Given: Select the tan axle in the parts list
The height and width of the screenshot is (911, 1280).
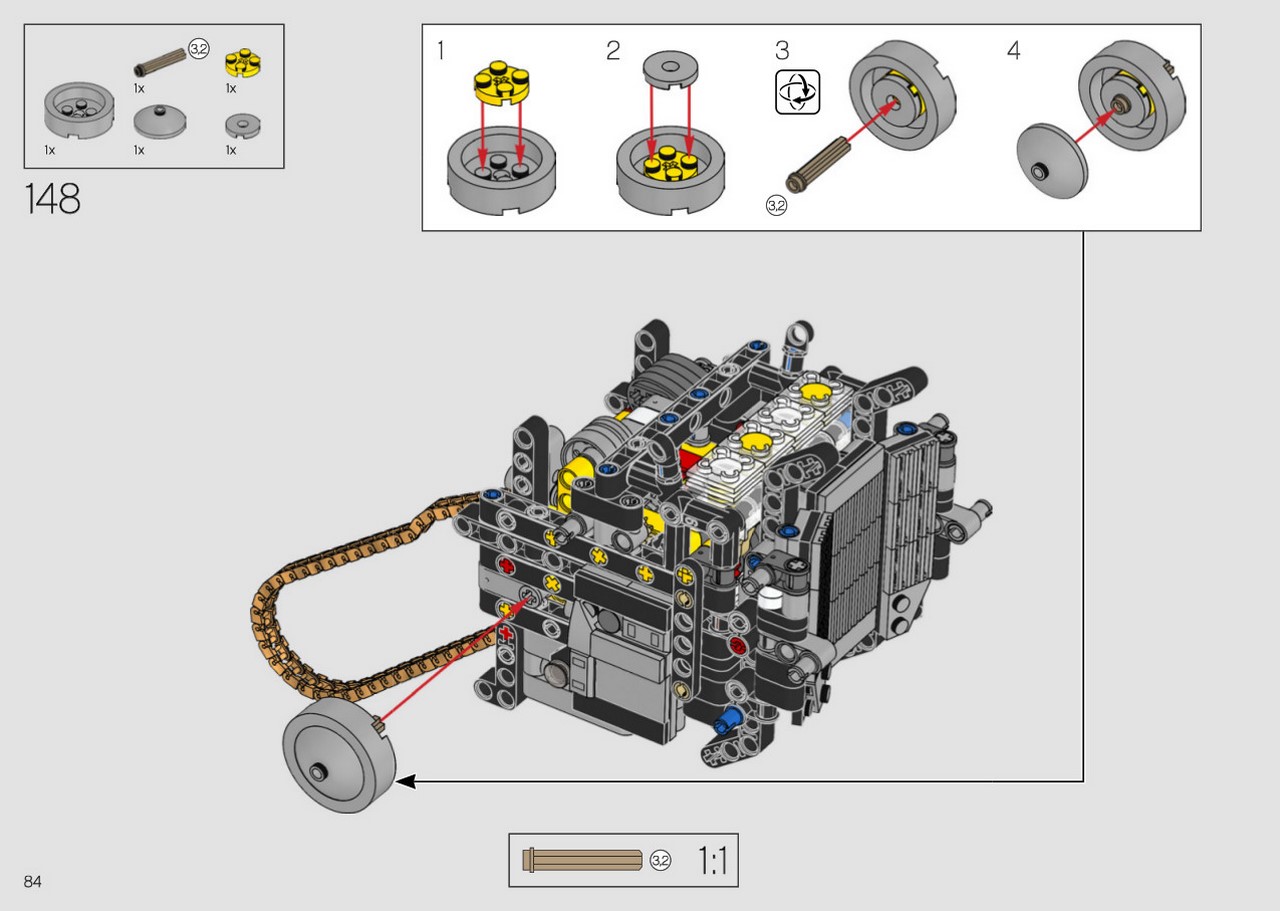Looking at the screenshot, I should (161, 62).
